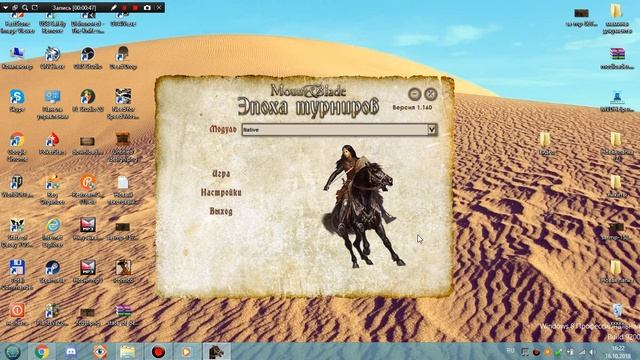Switch to Chrome from the taskbar
Viewport: 640px width, 360px height.
[42, 351]
